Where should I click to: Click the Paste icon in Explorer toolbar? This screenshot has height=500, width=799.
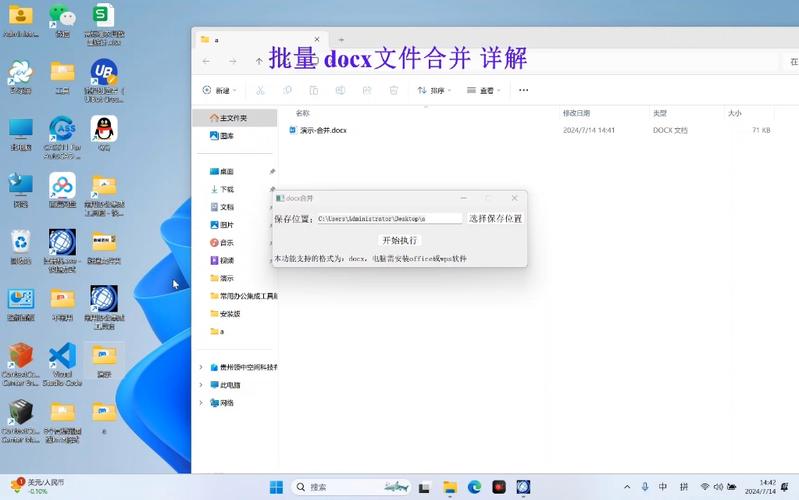coord(314,90)
